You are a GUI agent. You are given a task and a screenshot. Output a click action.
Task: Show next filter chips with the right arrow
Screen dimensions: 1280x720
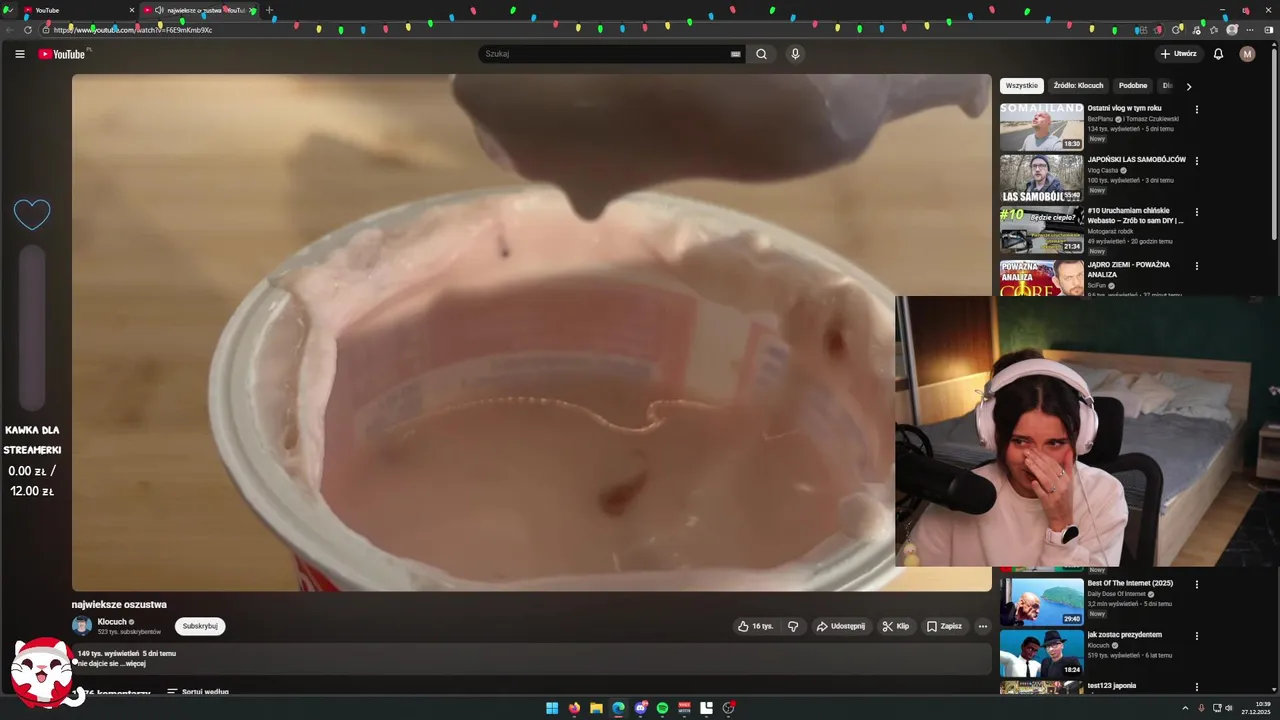[1188, 87]
